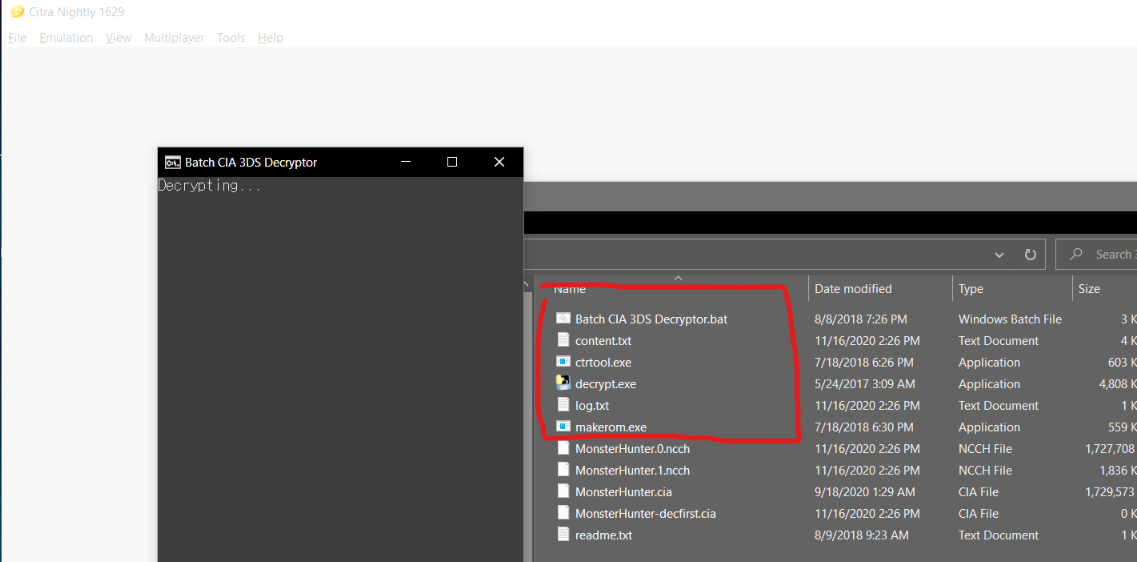
Task: Click date 8/8/2018 7:26 PM of the .bat file
Action: point(861,318)
